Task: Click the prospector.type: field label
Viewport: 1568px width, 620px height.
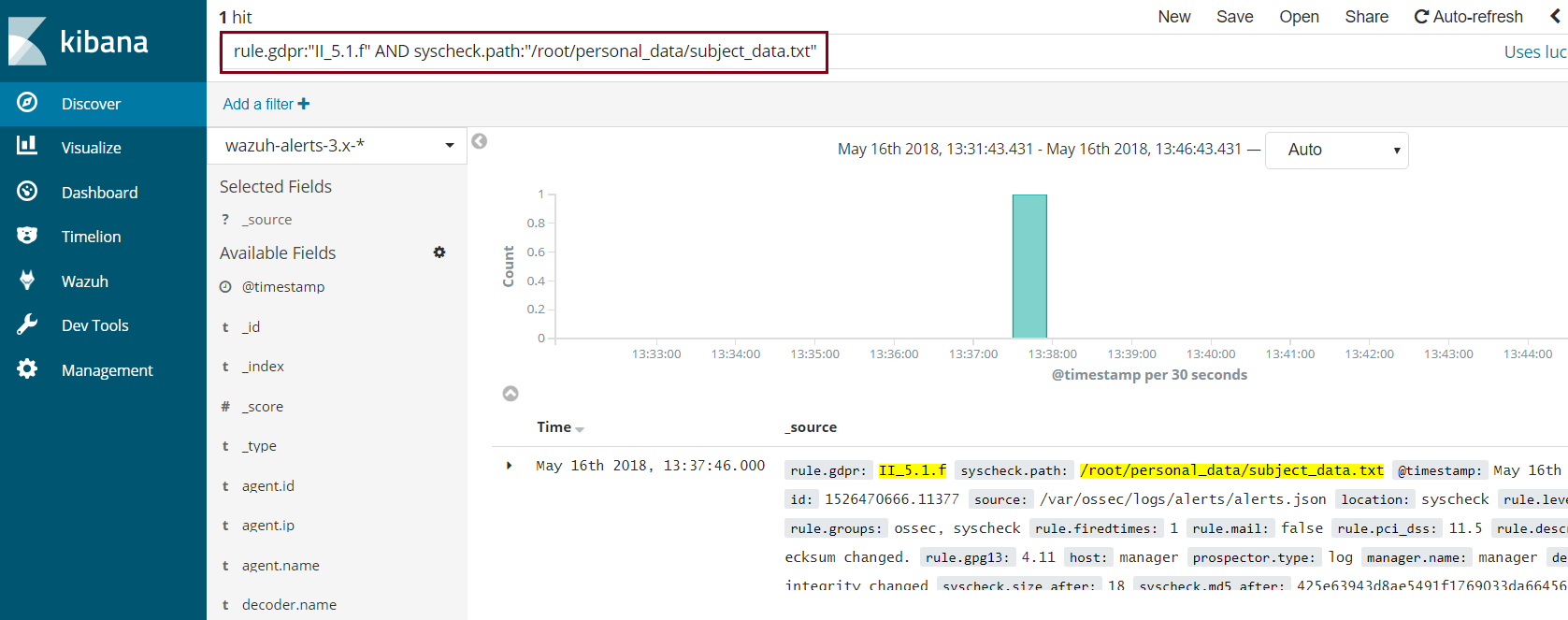Action: (x=1254, y=557)
